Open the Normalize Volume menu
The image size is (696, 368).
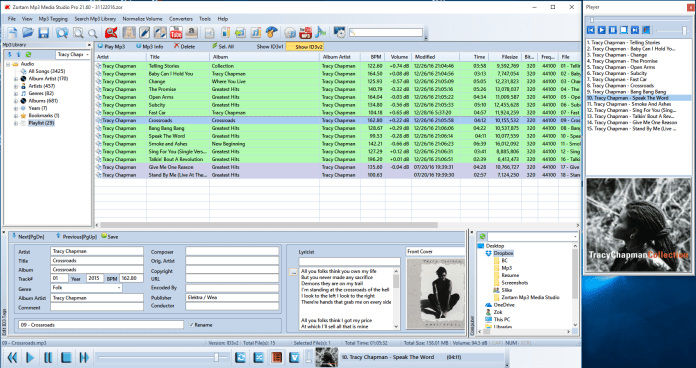[142, 19]
